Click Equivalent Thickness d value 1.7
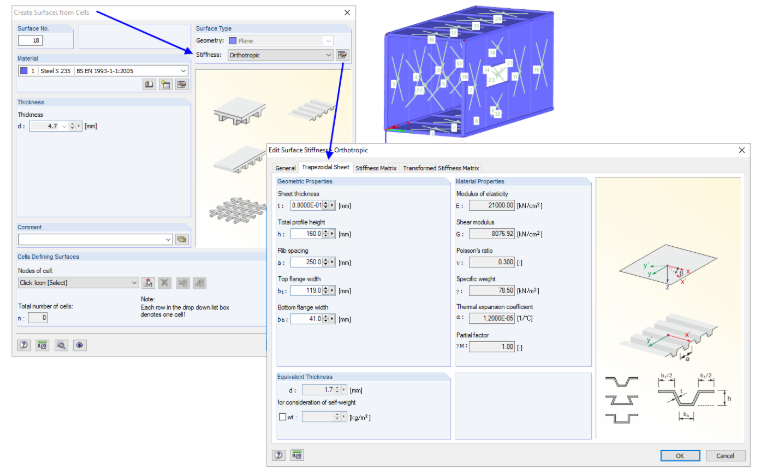The width and height of the screenshot is (760, 475). pos(318,390)
